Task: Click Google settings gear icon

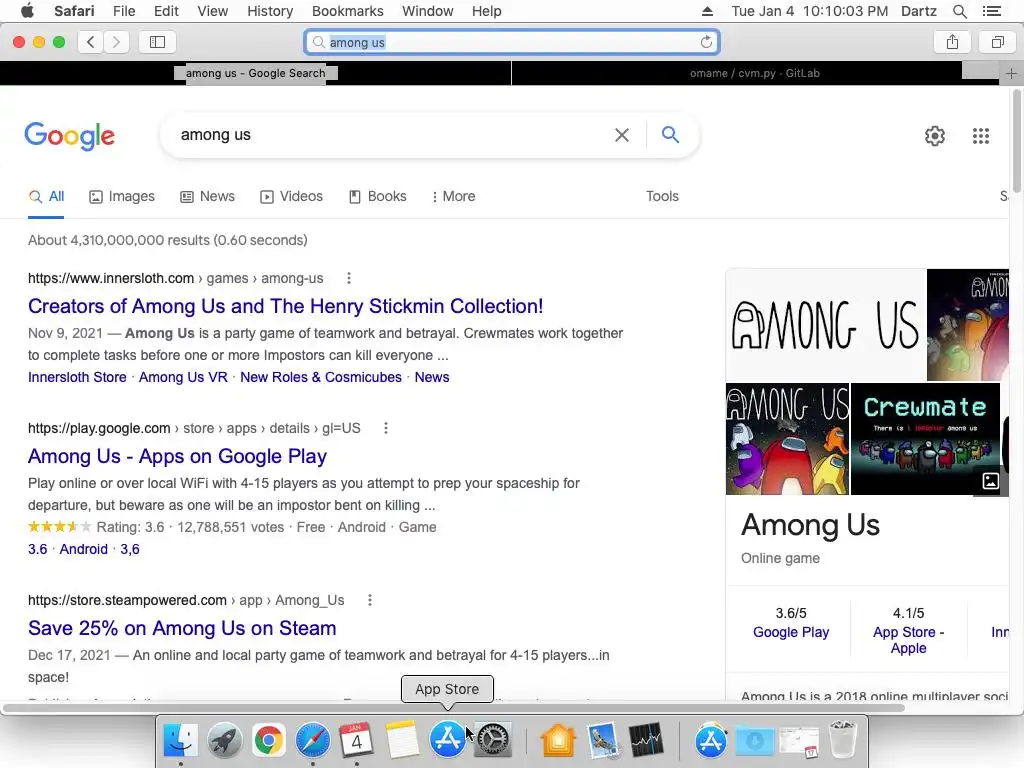Action: (935, 136)
